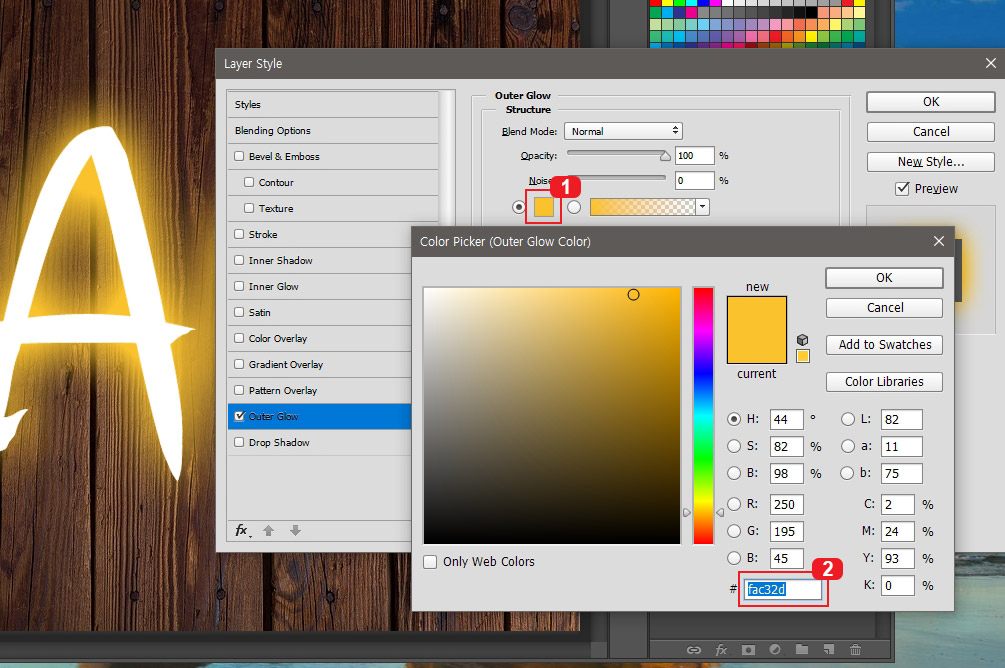Click the Outer Glow color swatch

click(543, 206)
